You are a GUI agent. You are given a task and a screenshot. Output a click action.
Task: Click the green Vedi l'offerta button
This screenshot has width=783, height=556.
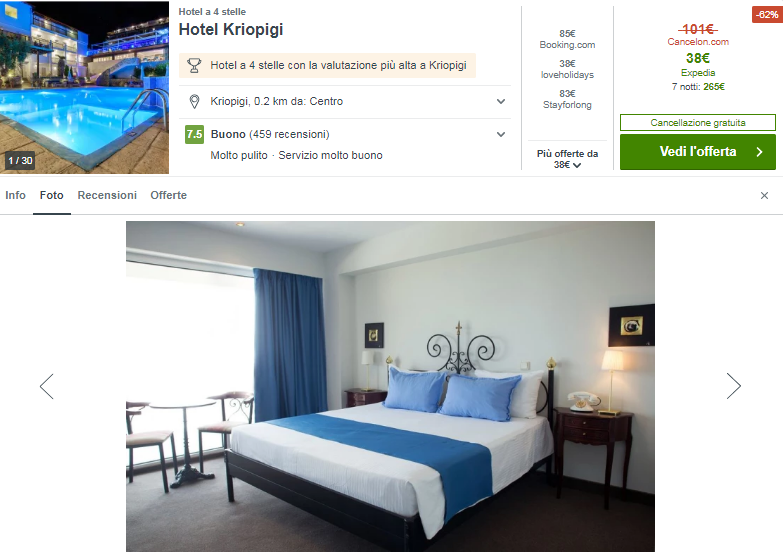pos(698,152)
